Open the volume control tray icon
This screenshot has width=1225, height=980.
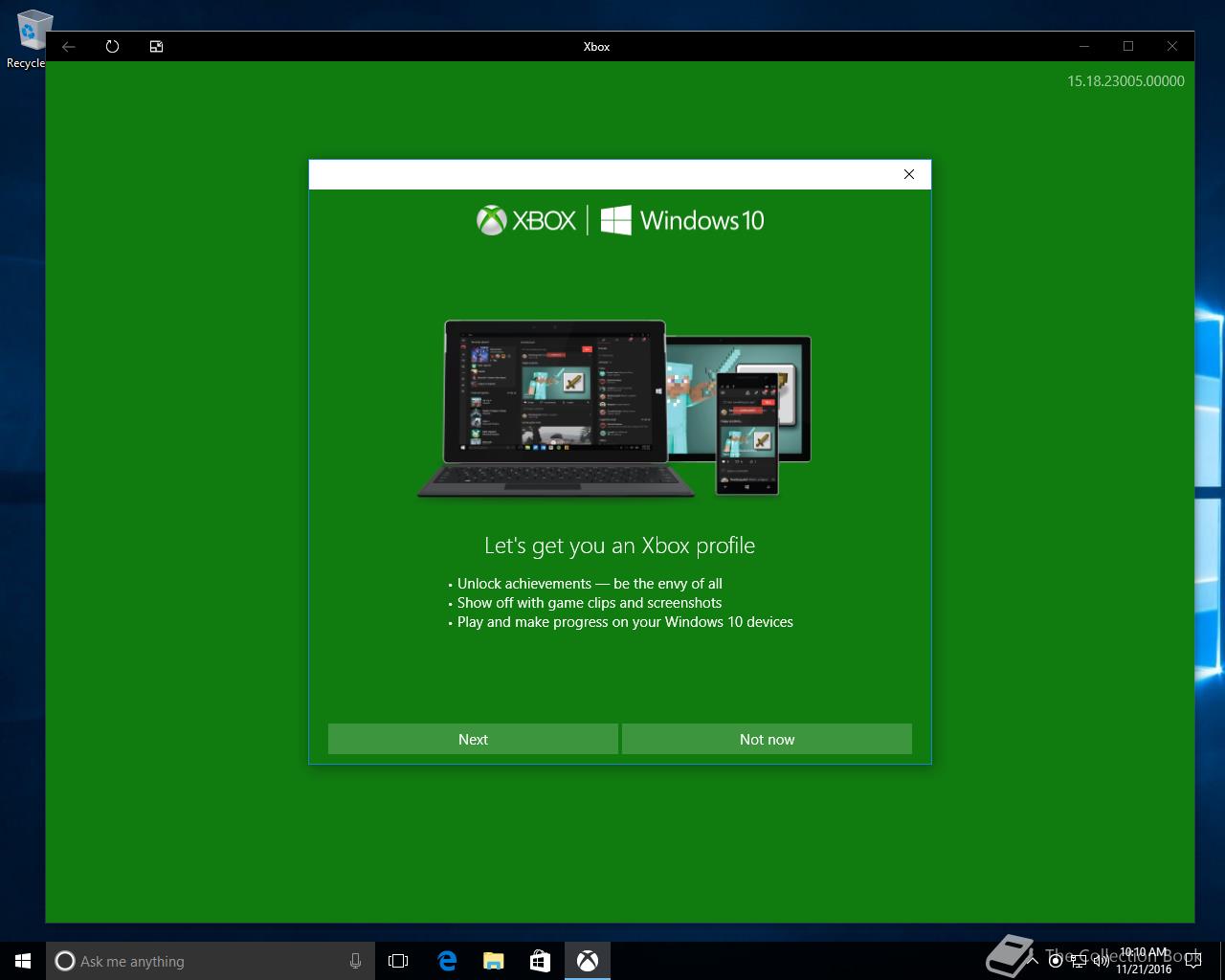pyautogui.click(x=1101, y=961)
